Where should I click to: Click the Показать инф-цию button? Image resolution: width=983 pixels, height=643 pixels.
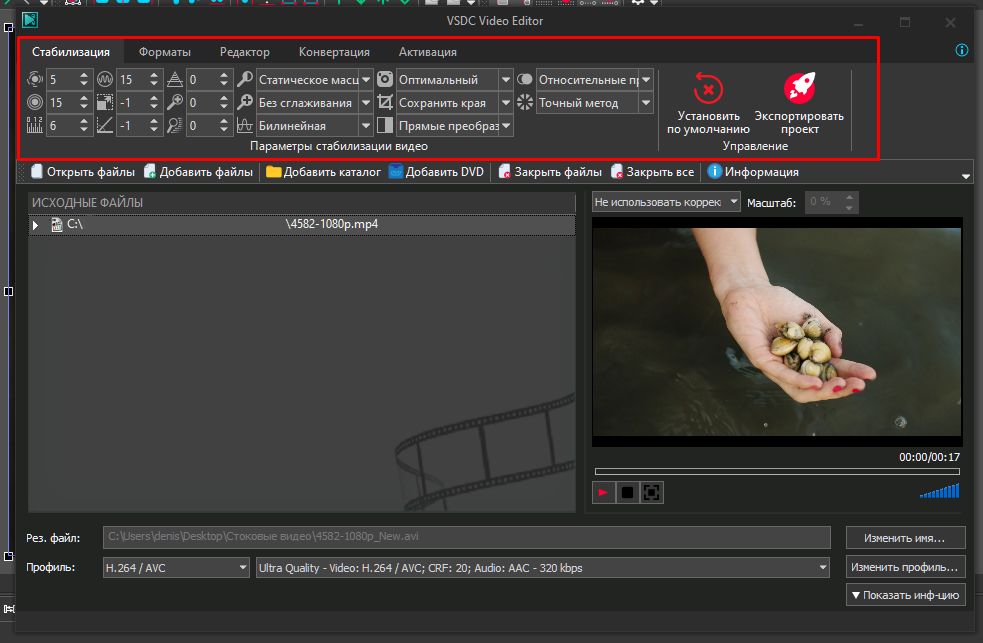(x=905, y=595)
